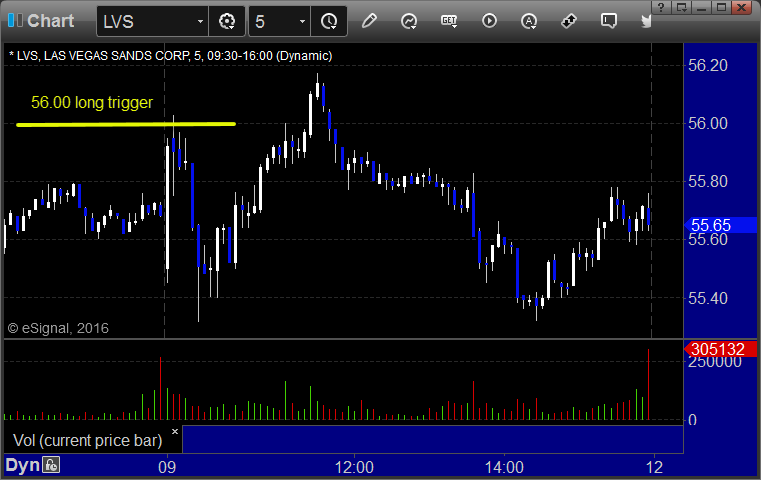The height and width of the screenshot is (480, 761).
Task: Click the bar replay play button
Action: click(x=489, y=21)
